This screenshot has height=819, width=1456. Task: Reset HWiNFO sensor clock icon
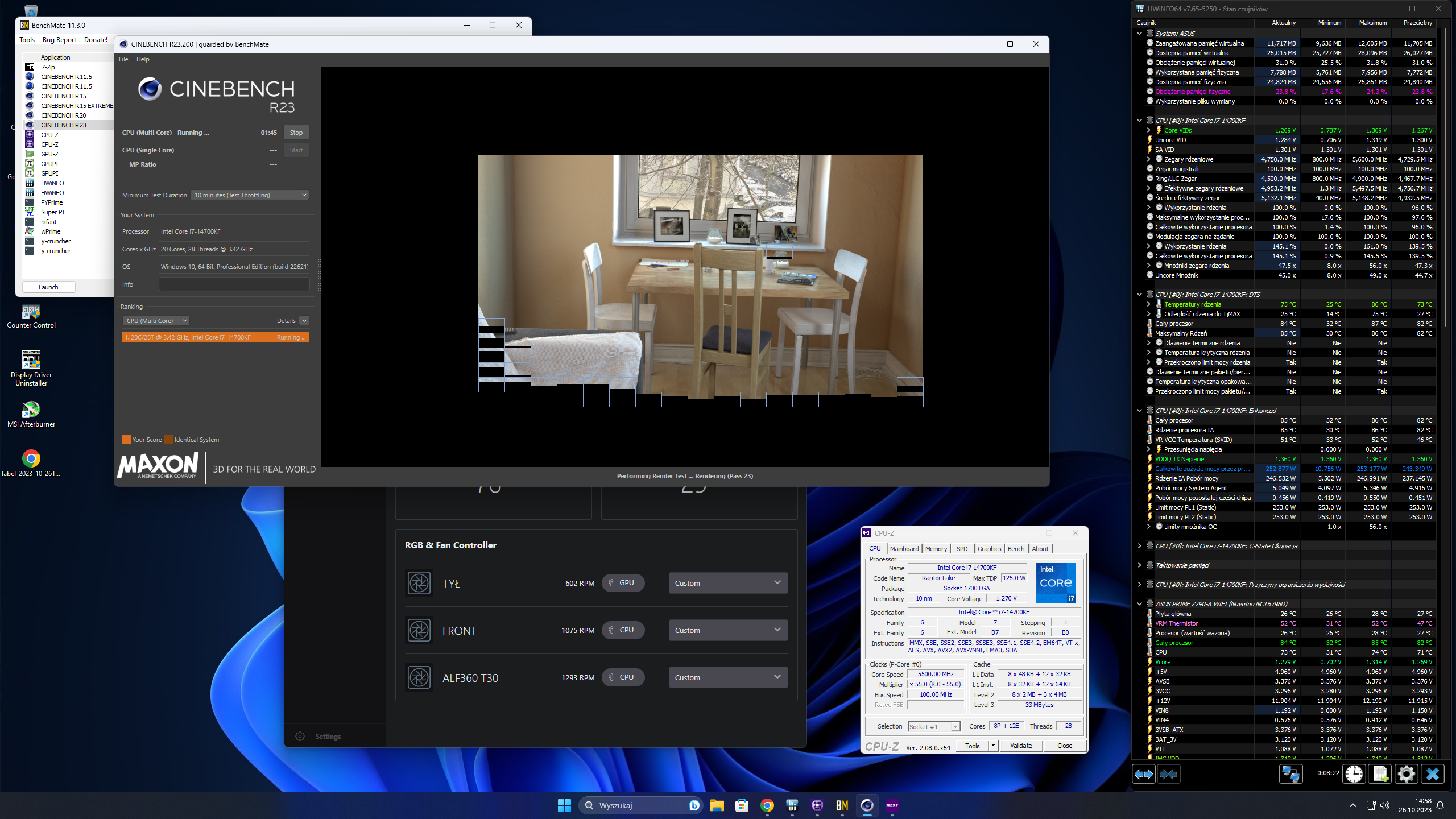[1354, 774]
